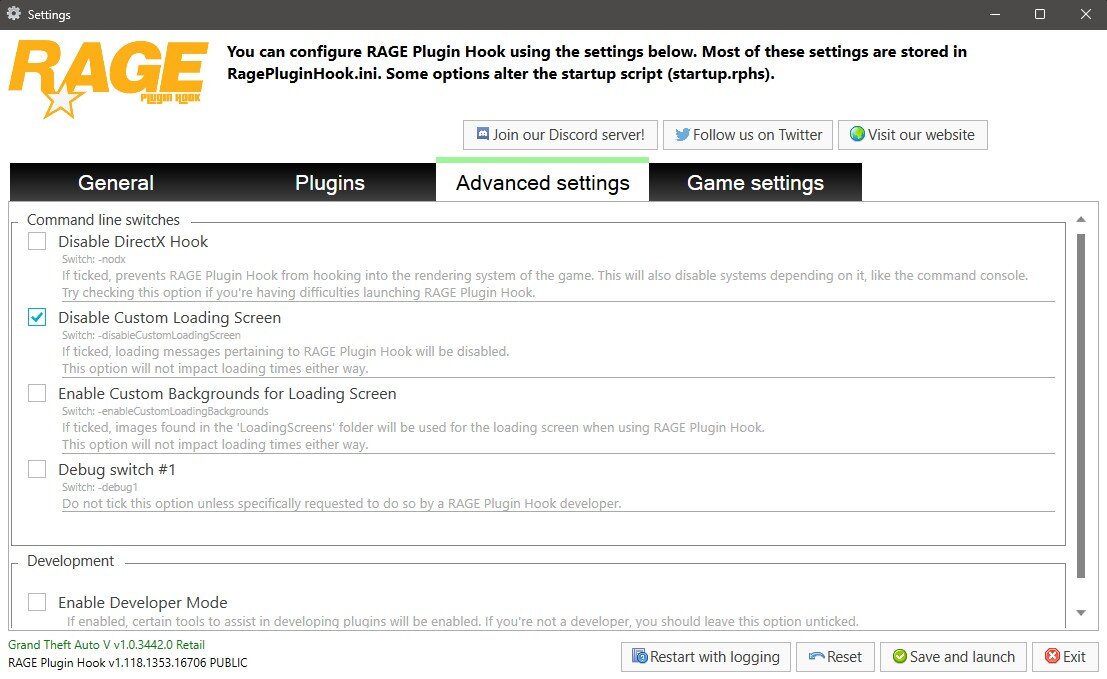The image size is (1107, 679).
Task: Click the RAGE Plugin Hook logo
Action: 108,78
